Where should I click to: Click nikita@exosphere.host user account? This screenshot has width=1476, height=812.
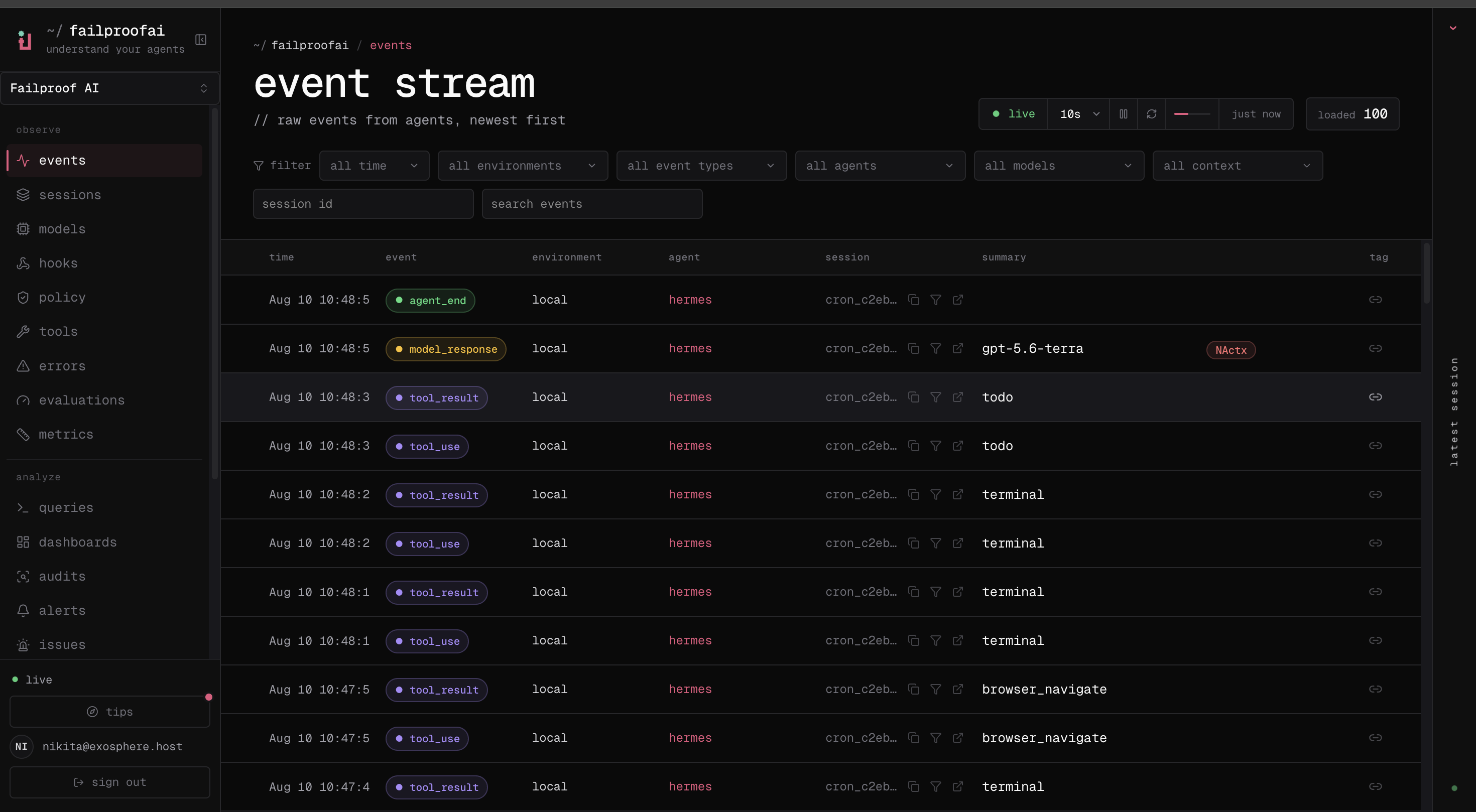(97, 746)
